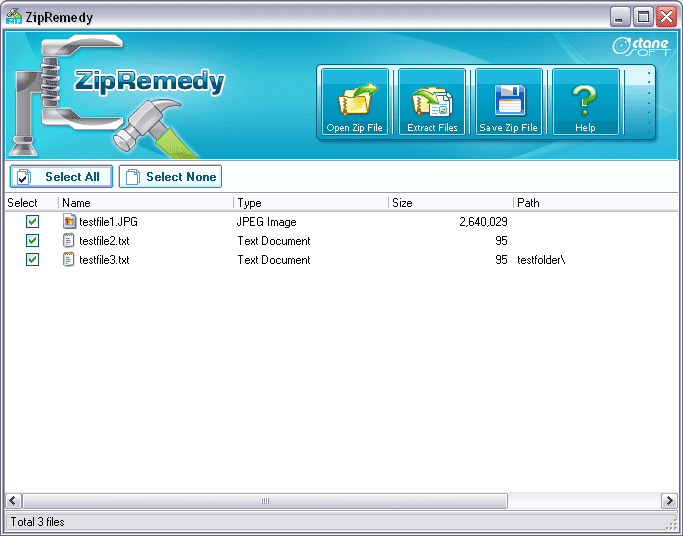
Task: Uncheck the testfile2.txt checkbox
Action: [x=32, y=240]
